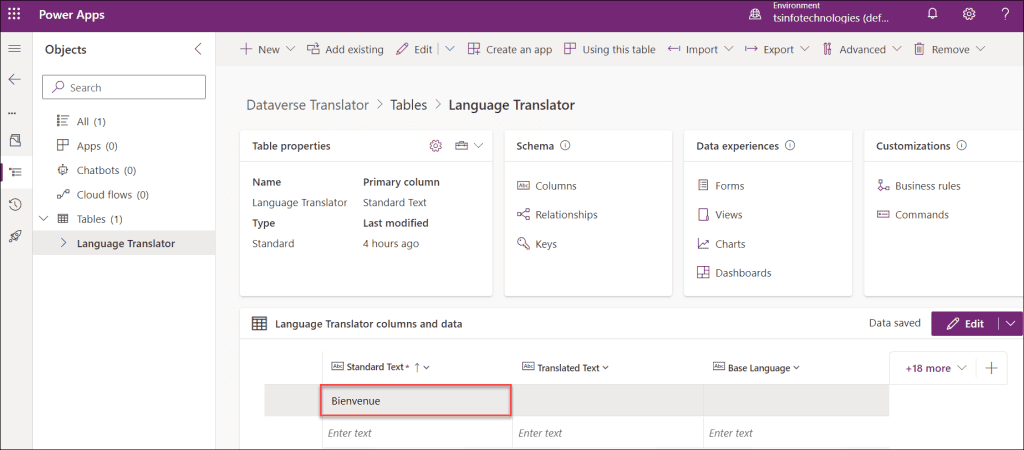The height and width of the screenshot is (450, 1024).
Task: Open the +18 more columns dropdown
Action: (935, 368)
